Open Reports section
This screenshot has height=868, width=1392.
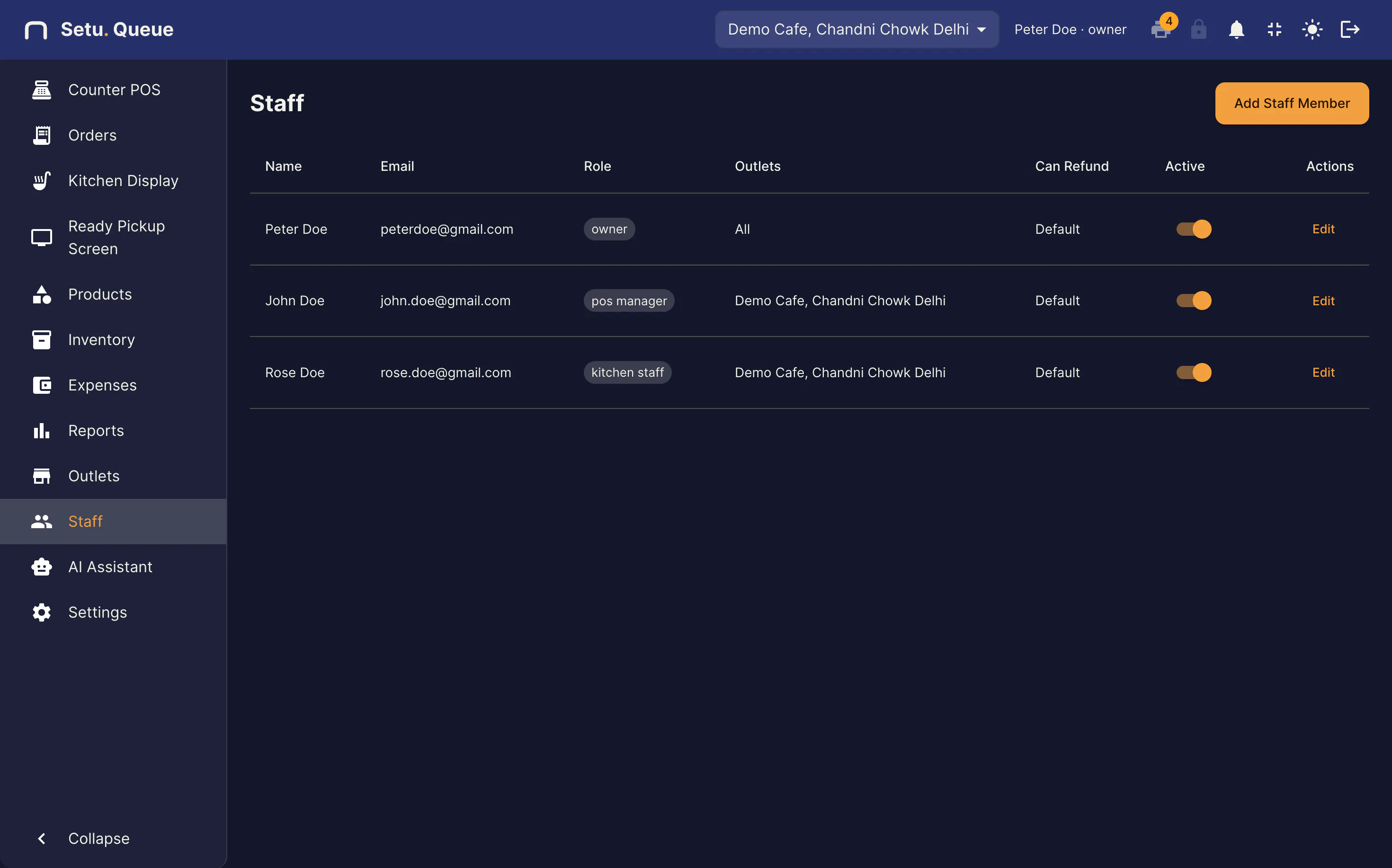(x=113, y=430)
